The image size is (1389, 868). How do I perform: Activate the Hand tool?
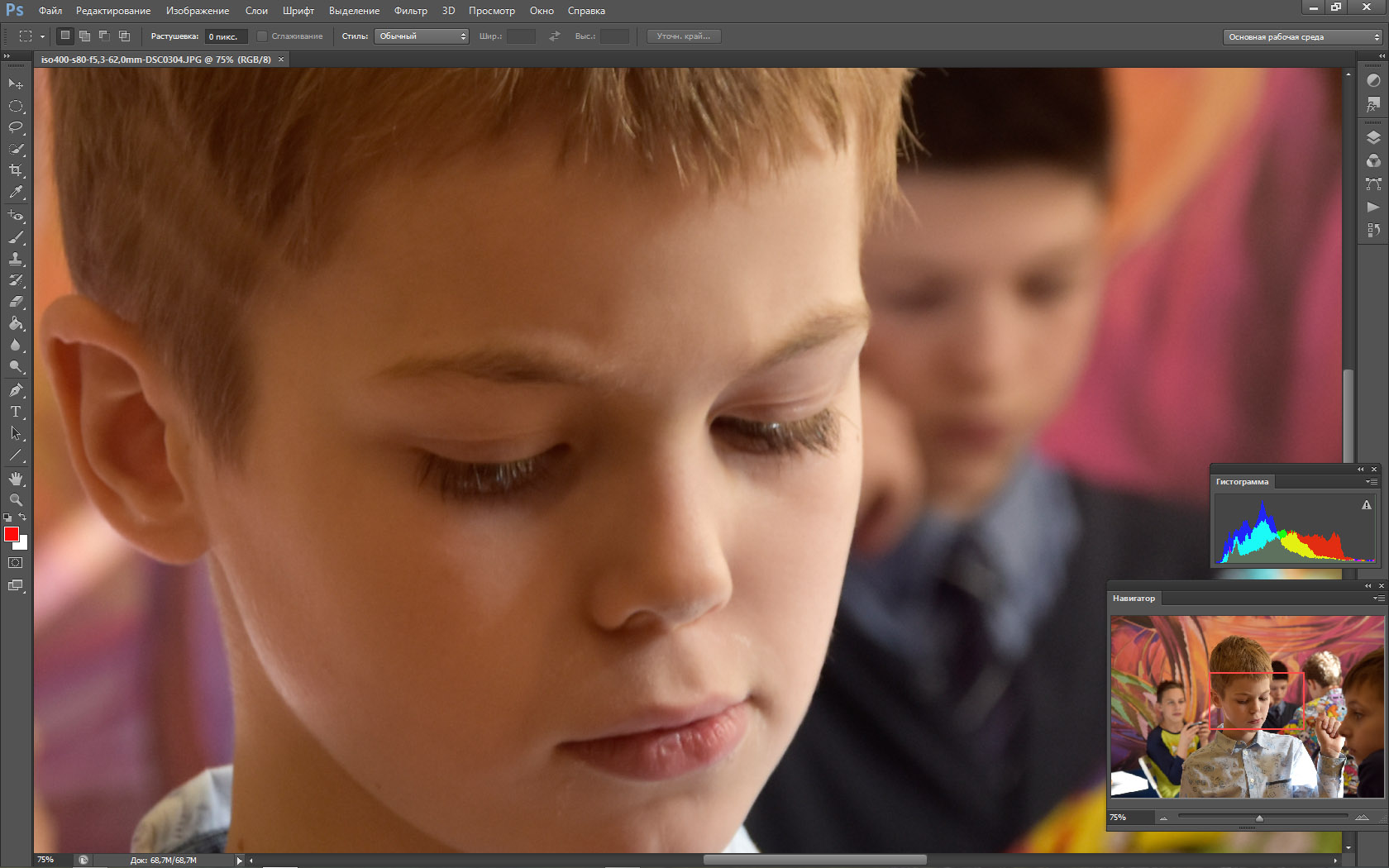pos(16,479)
